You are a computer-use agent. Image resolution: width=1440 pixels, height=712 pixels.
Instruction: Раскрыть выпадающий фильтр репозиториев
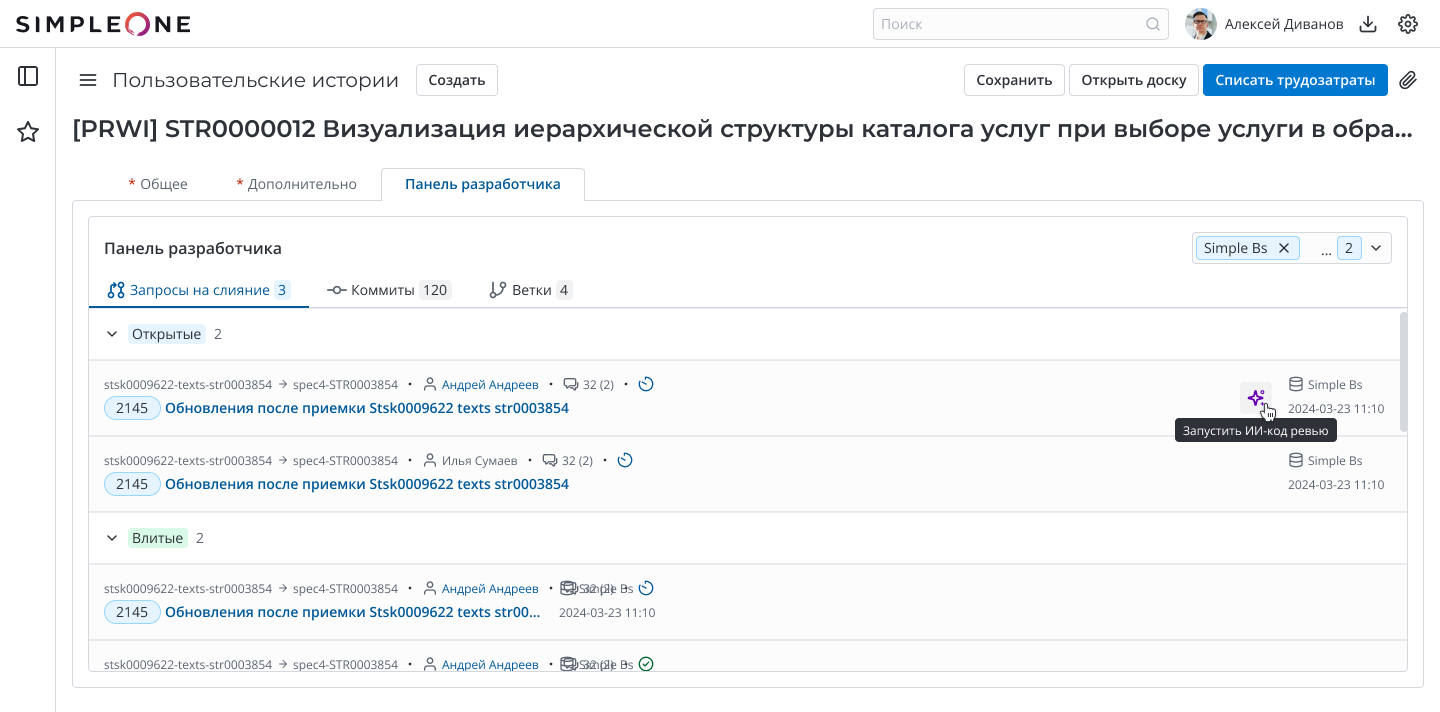[1376, 247]
